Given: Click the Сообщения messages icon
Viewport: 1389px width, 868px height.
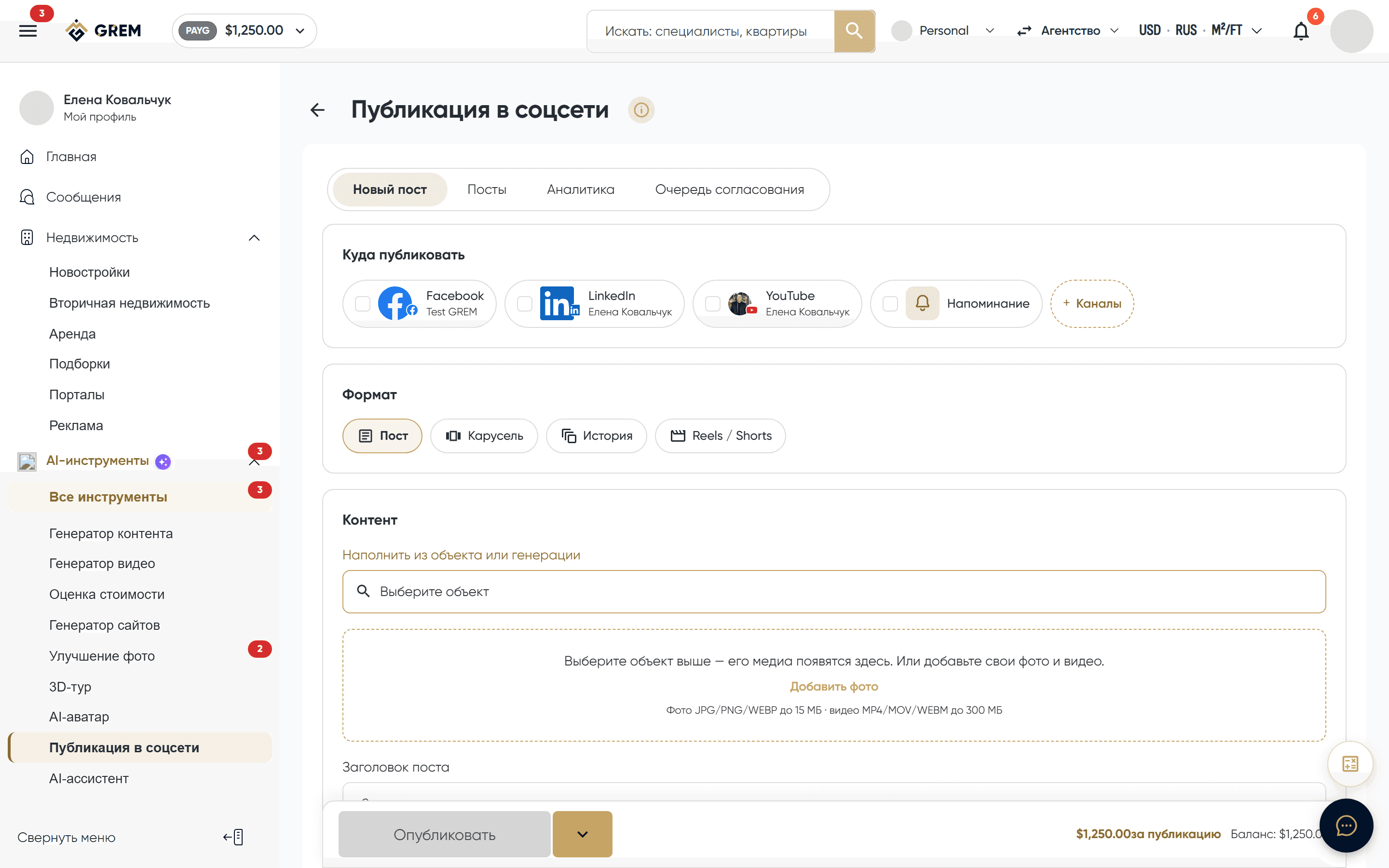Looking at the screenshot, I should 27,197.
